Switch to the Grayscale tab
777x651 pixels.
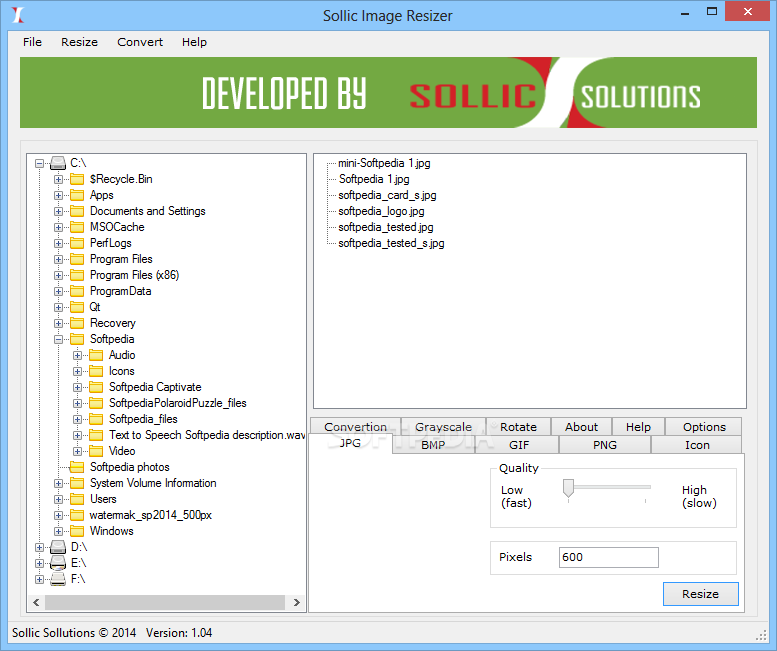click(444, 427)
